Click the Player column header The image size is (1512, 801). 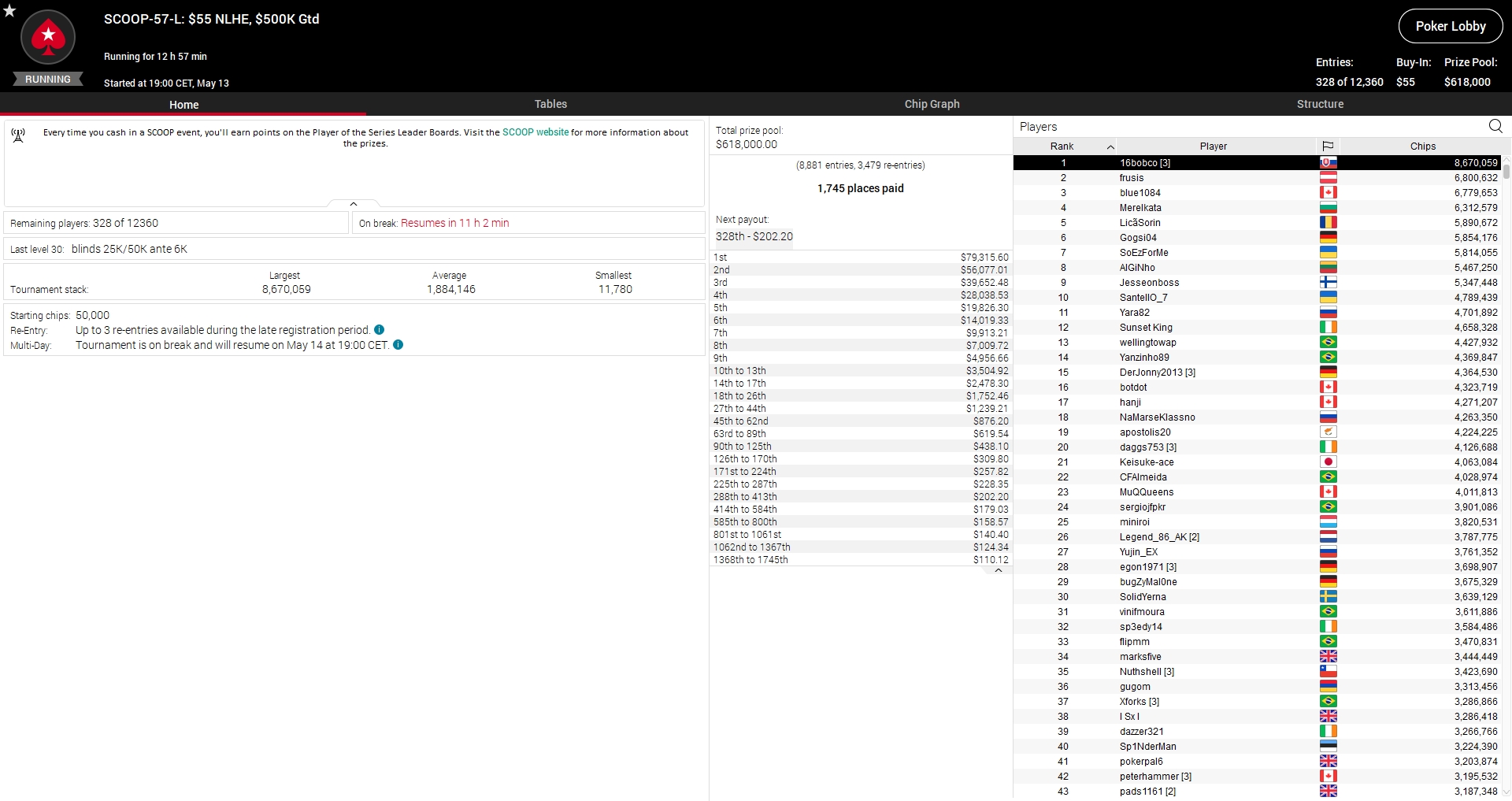[x=1213, y=146]
